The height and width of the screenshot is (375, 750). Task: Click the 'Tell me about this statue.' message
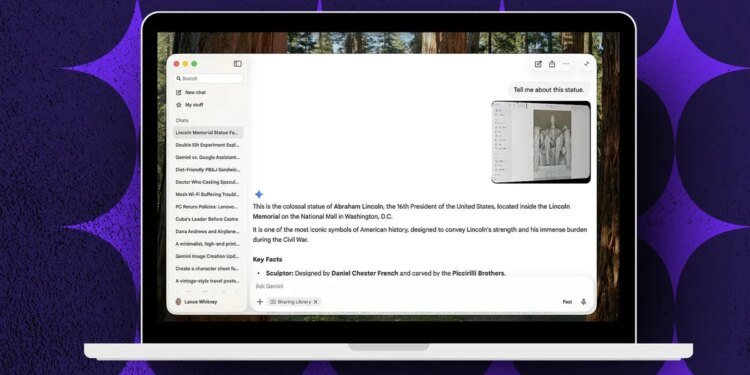tap(549, 89)
